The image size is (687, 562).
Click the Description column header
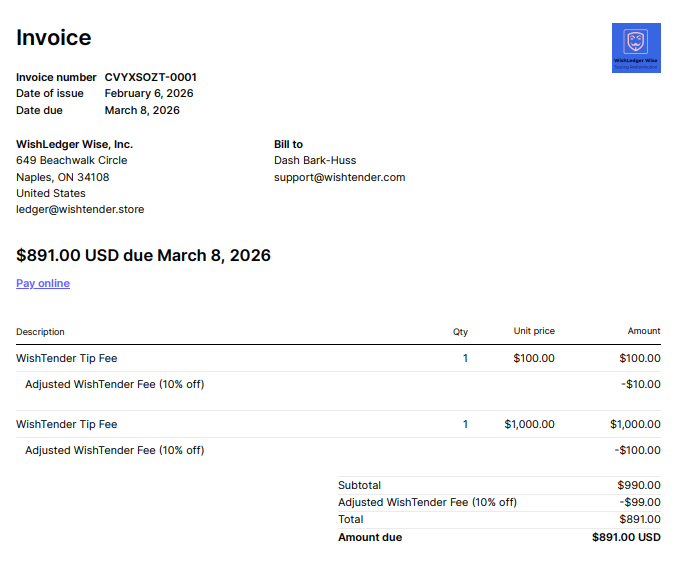40,331
